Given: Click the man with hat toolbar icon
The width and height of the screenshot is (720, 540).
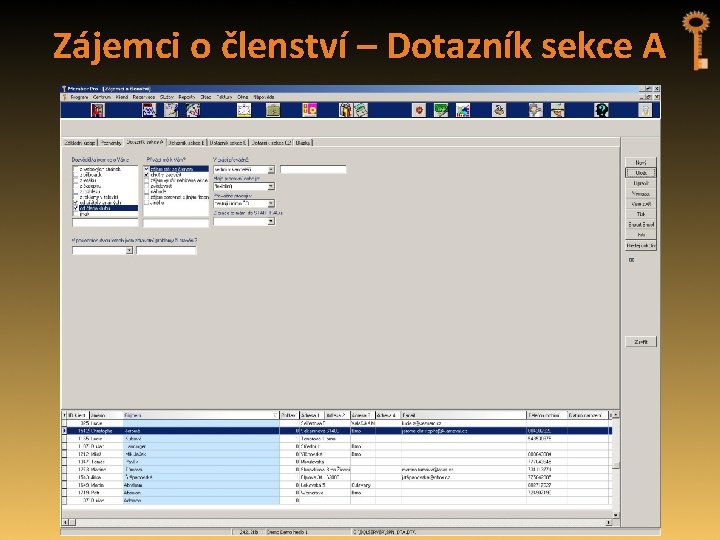Looking at the screenshot, I should (x=557, y=110).
